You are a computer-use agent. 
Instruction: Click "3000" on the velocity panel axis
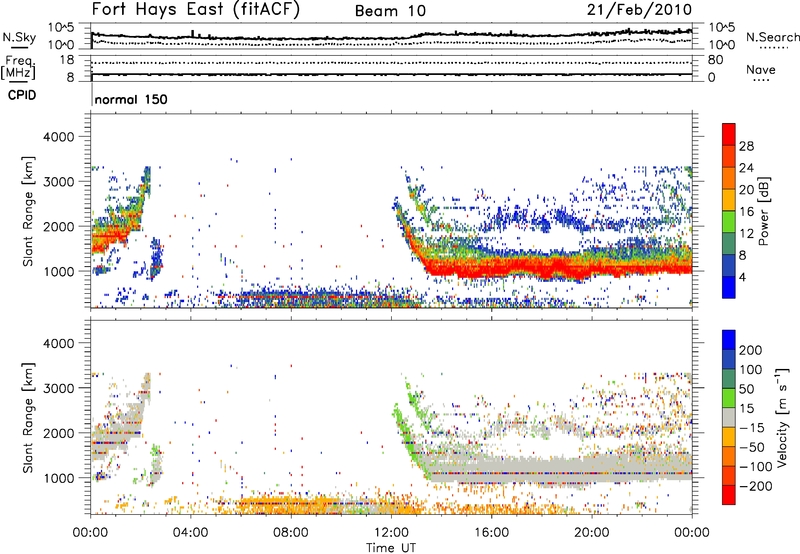(59, 388)
